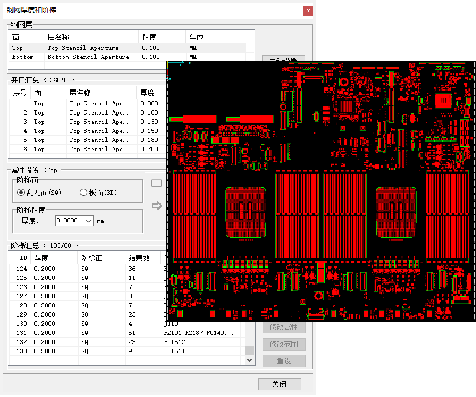The height and width of the screenshot is (397, 476).
Task: Select stencil row with ID 131
Action: pyautogui.click(x=125, y=333)
